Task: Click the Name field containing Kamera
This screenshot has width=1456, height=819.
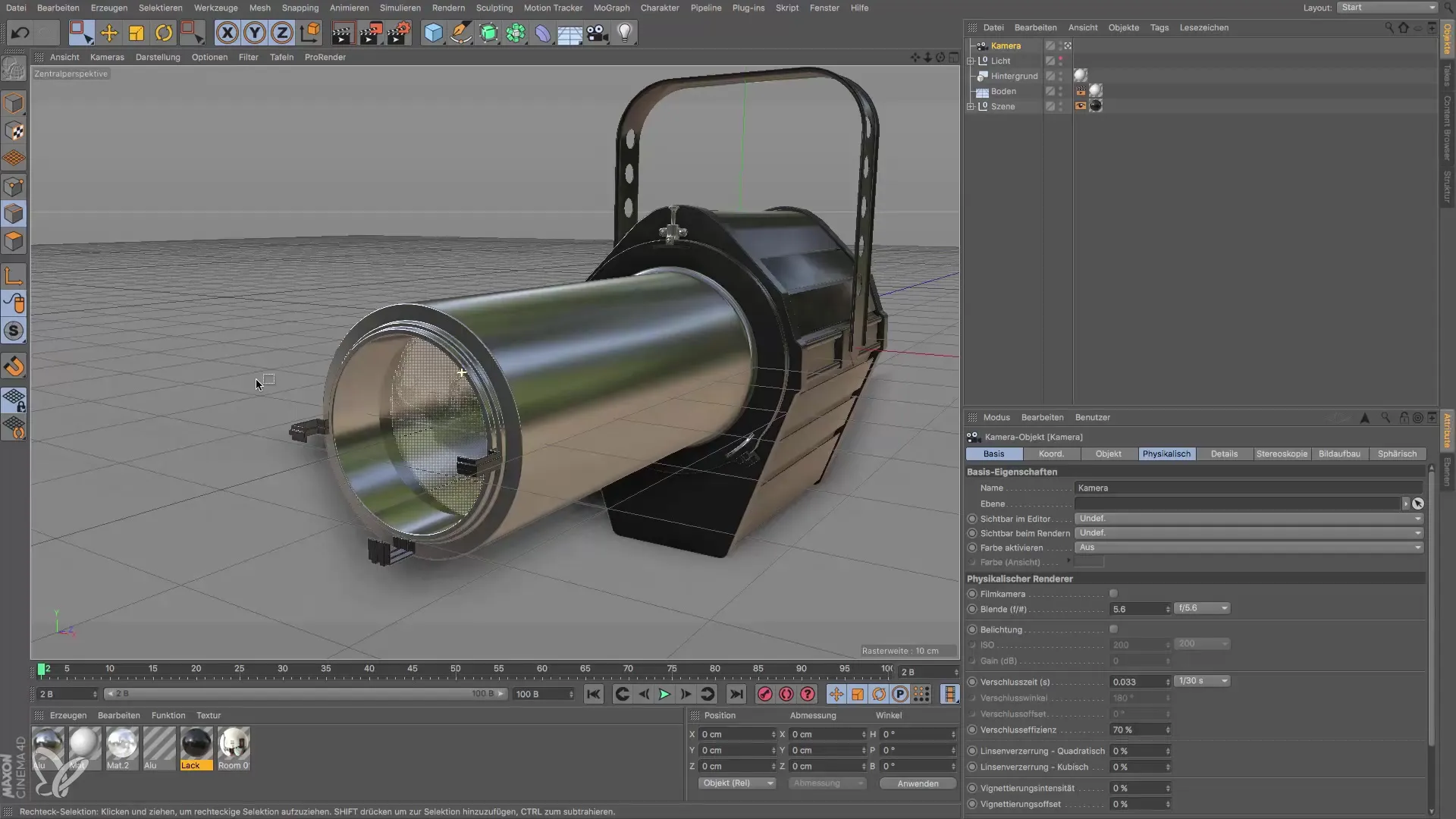Action: pyautogui.click(x=1247, y=488)
